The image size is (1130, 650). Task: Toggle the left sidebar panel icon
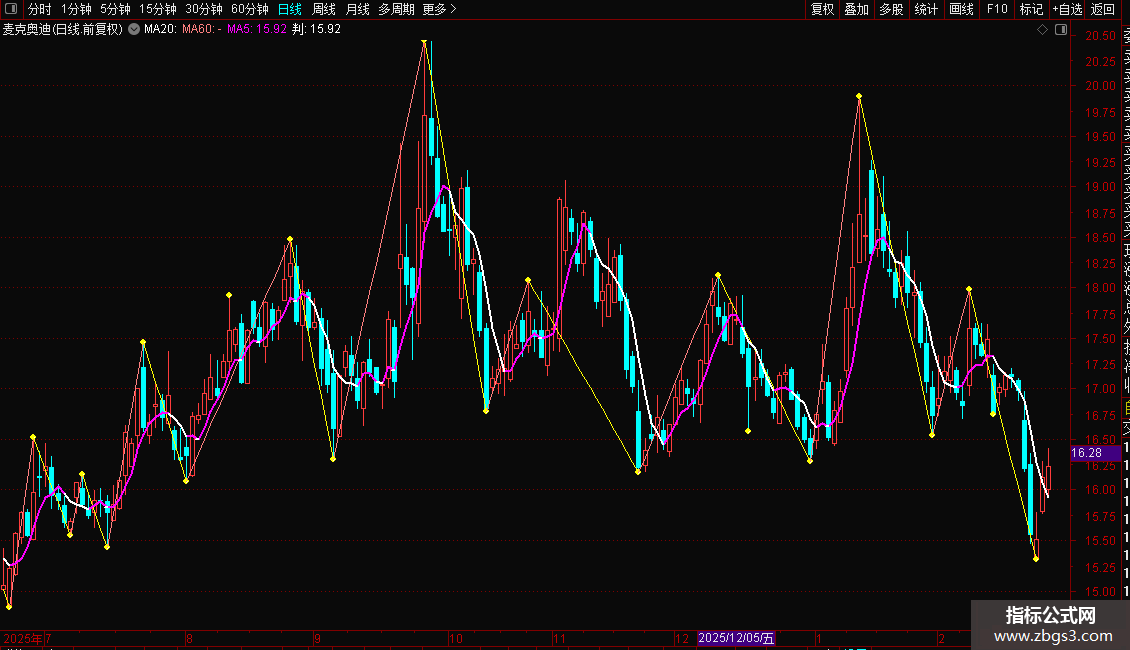(x=11, y=9)
